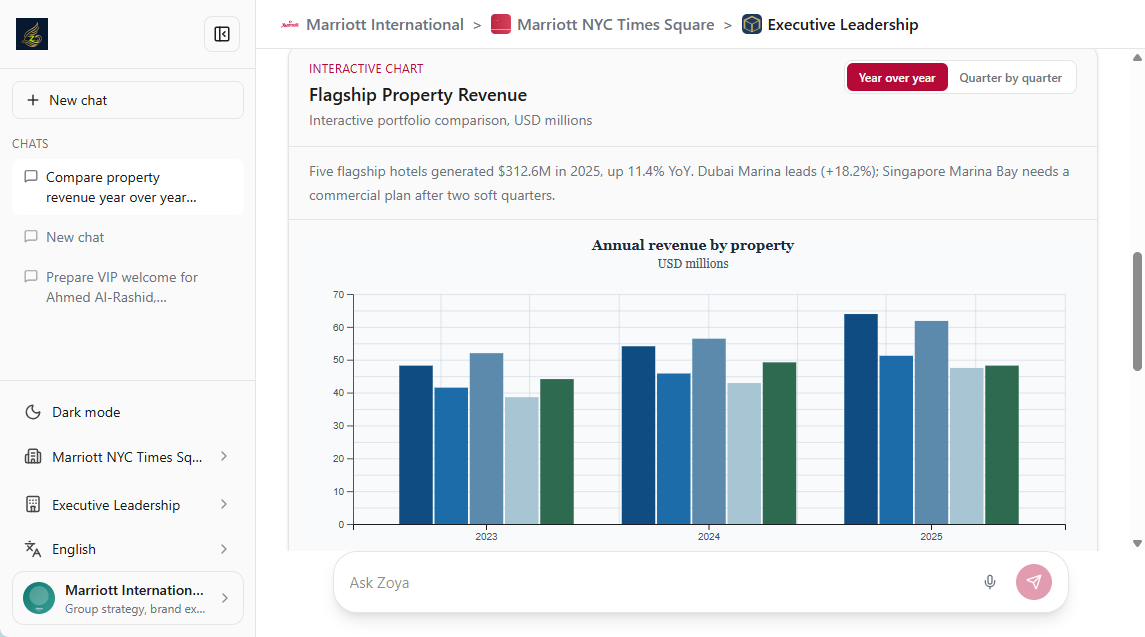Click the cube icon in breadcrumb
The width and height of the screenshot is (1145, 637).
point(751,25)
